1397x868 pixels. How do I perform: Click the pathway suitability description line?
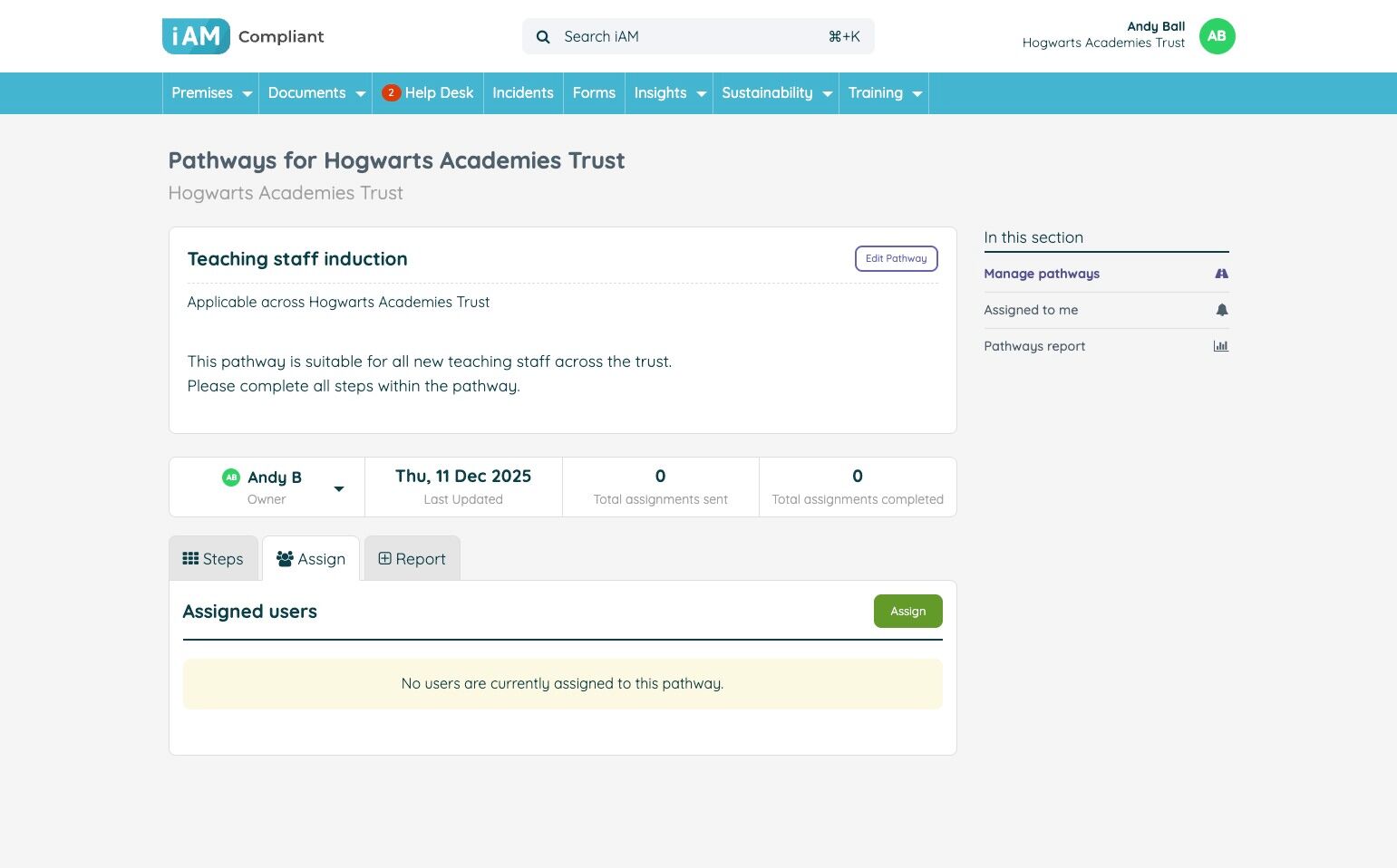(430, 362)
